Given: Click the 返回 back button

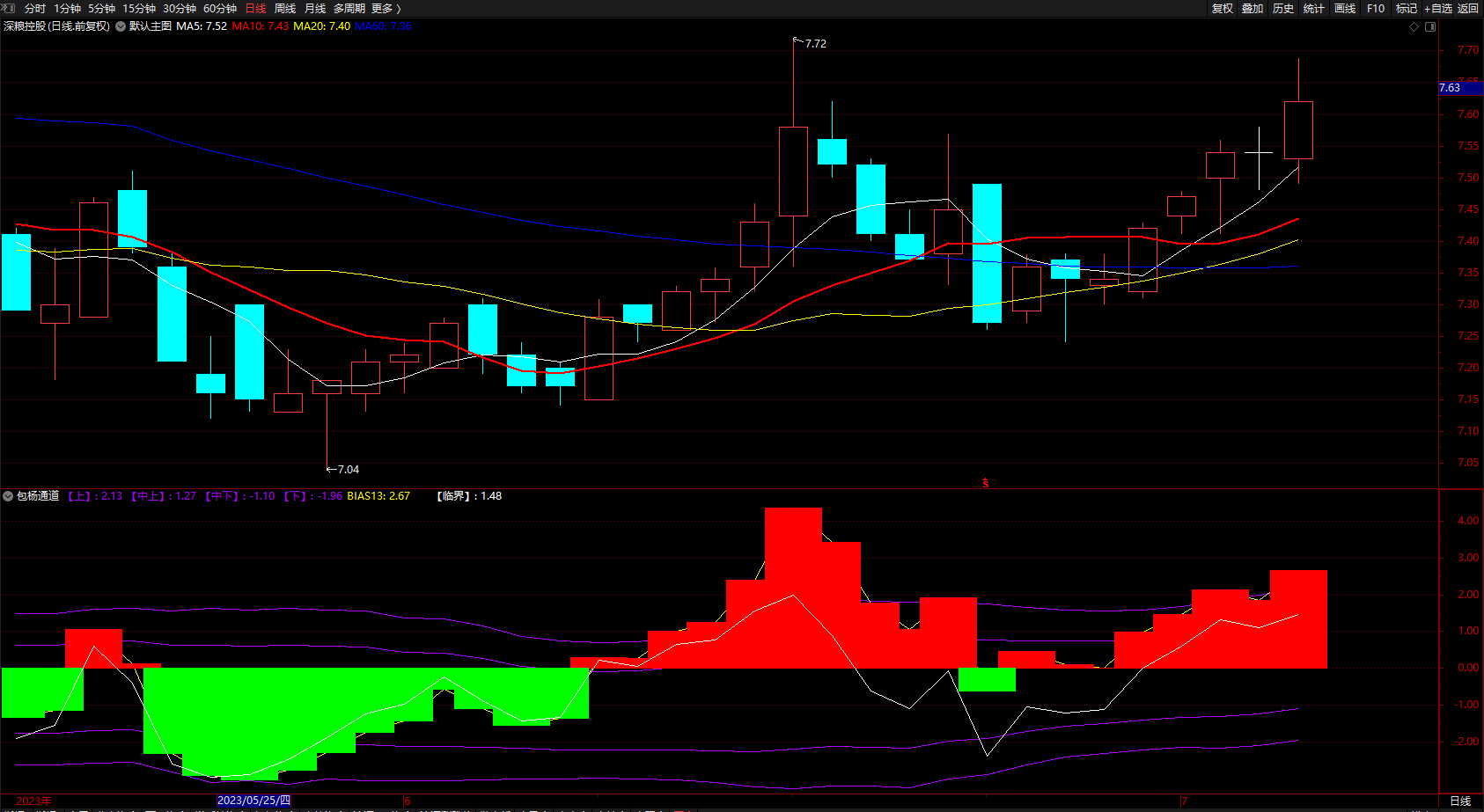Looking at the screenshot, I should click(1468, 8).
